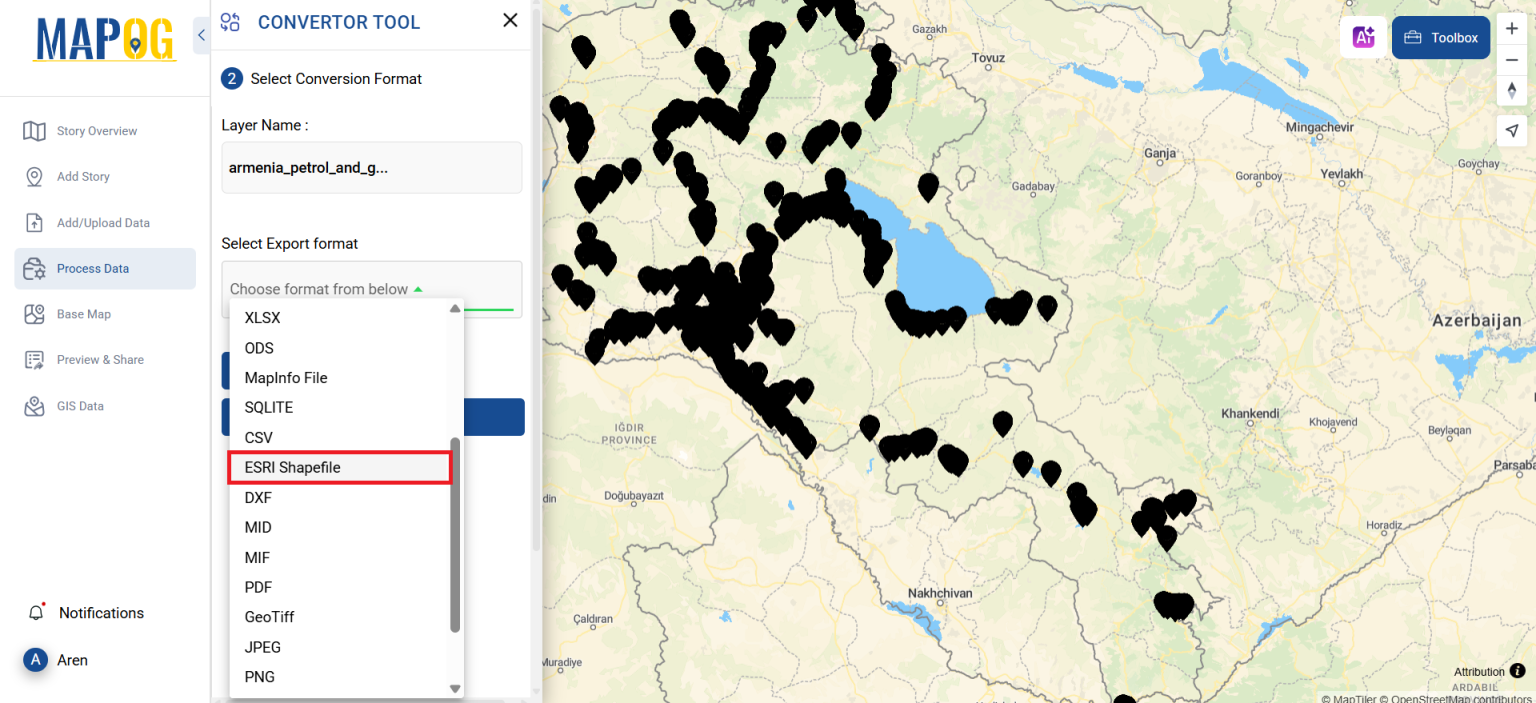Collapse the left sidebar with chevron
The height and width of the screenshot is (703, 1536).
point(200,34)
